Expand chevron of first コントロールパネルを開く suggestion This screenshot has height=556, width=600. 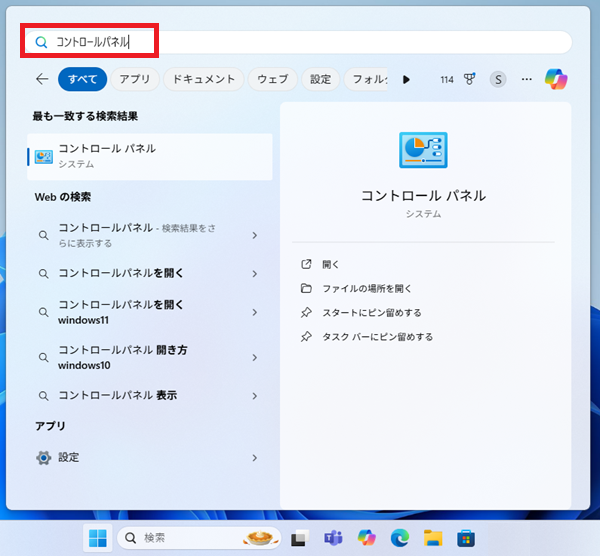pos(254,274)
